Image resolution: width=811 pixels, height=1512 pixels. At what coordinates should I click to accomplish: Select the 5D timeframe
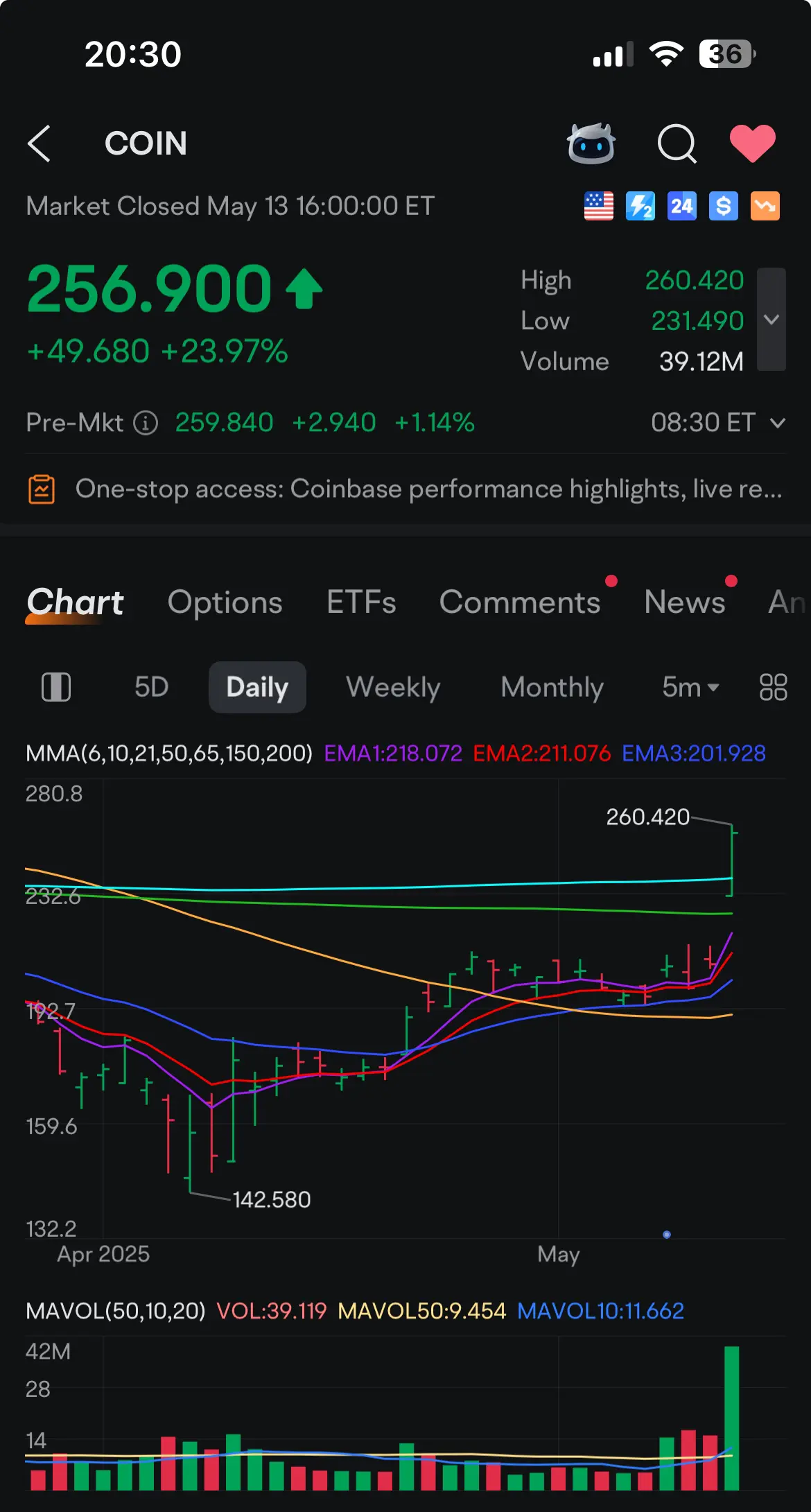[152, 687]
